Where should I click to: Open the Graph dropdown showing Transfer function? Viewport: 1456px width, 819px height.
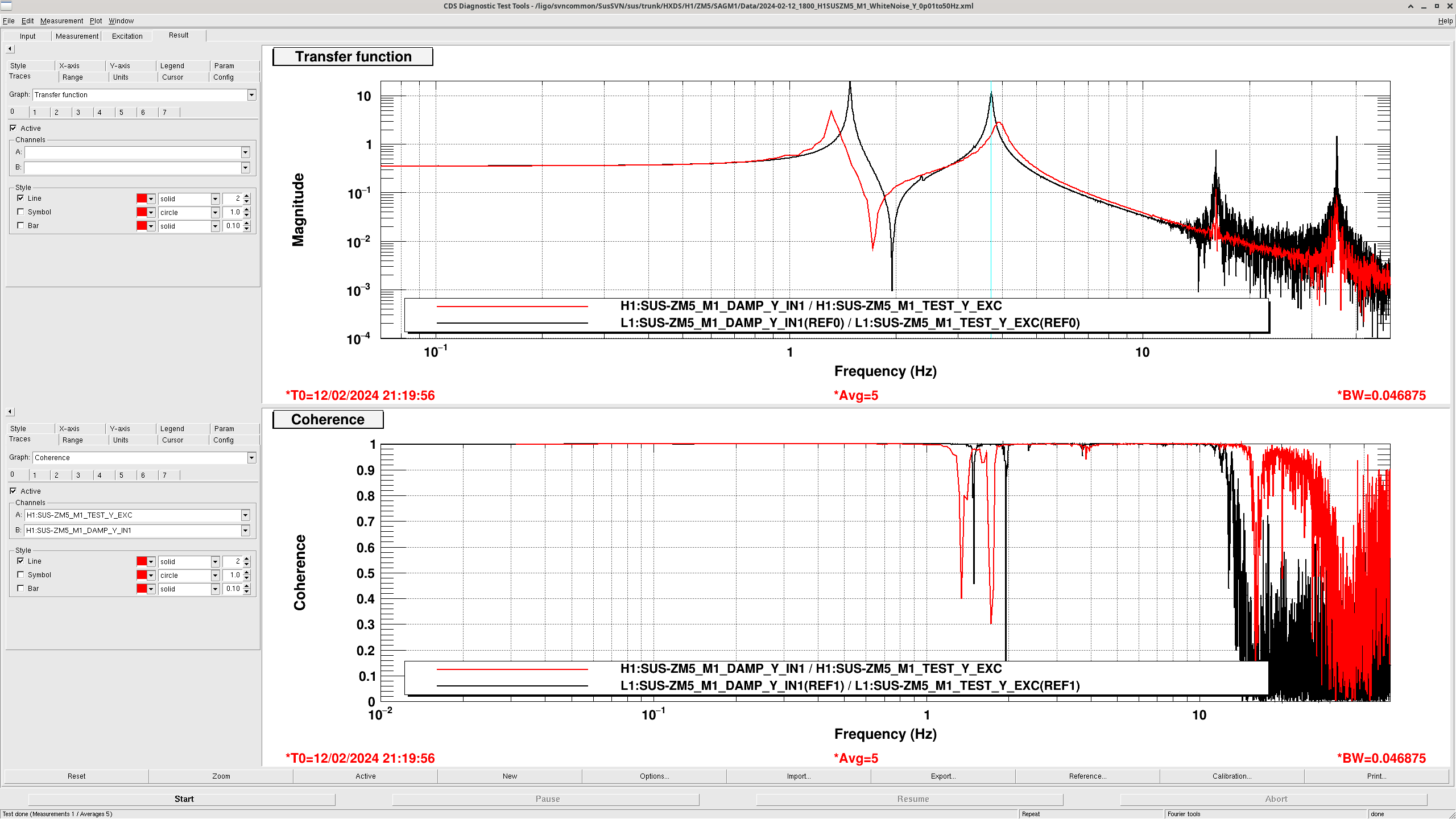[251, 95]
